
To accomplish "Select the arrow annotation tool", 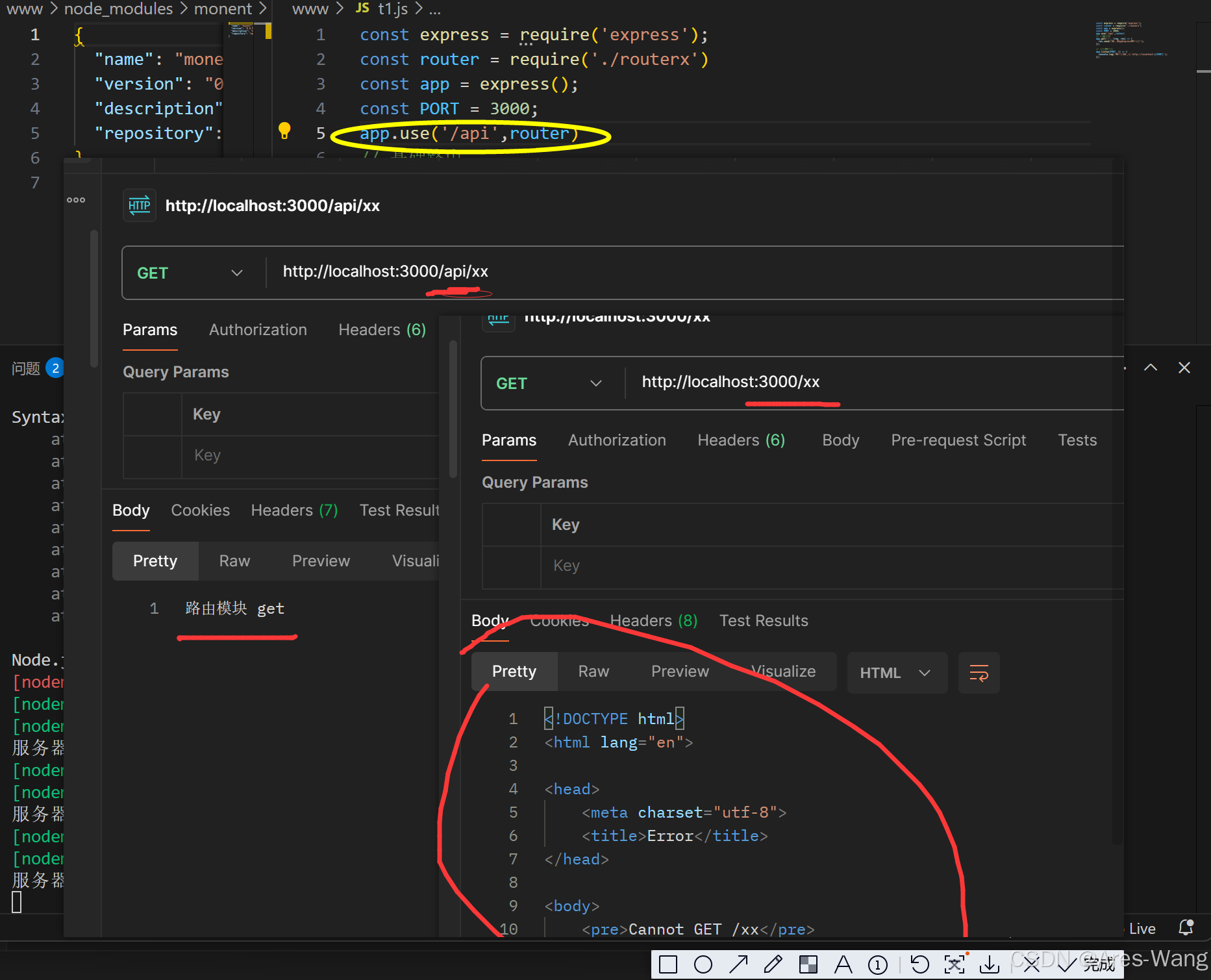I will (738, 964).
